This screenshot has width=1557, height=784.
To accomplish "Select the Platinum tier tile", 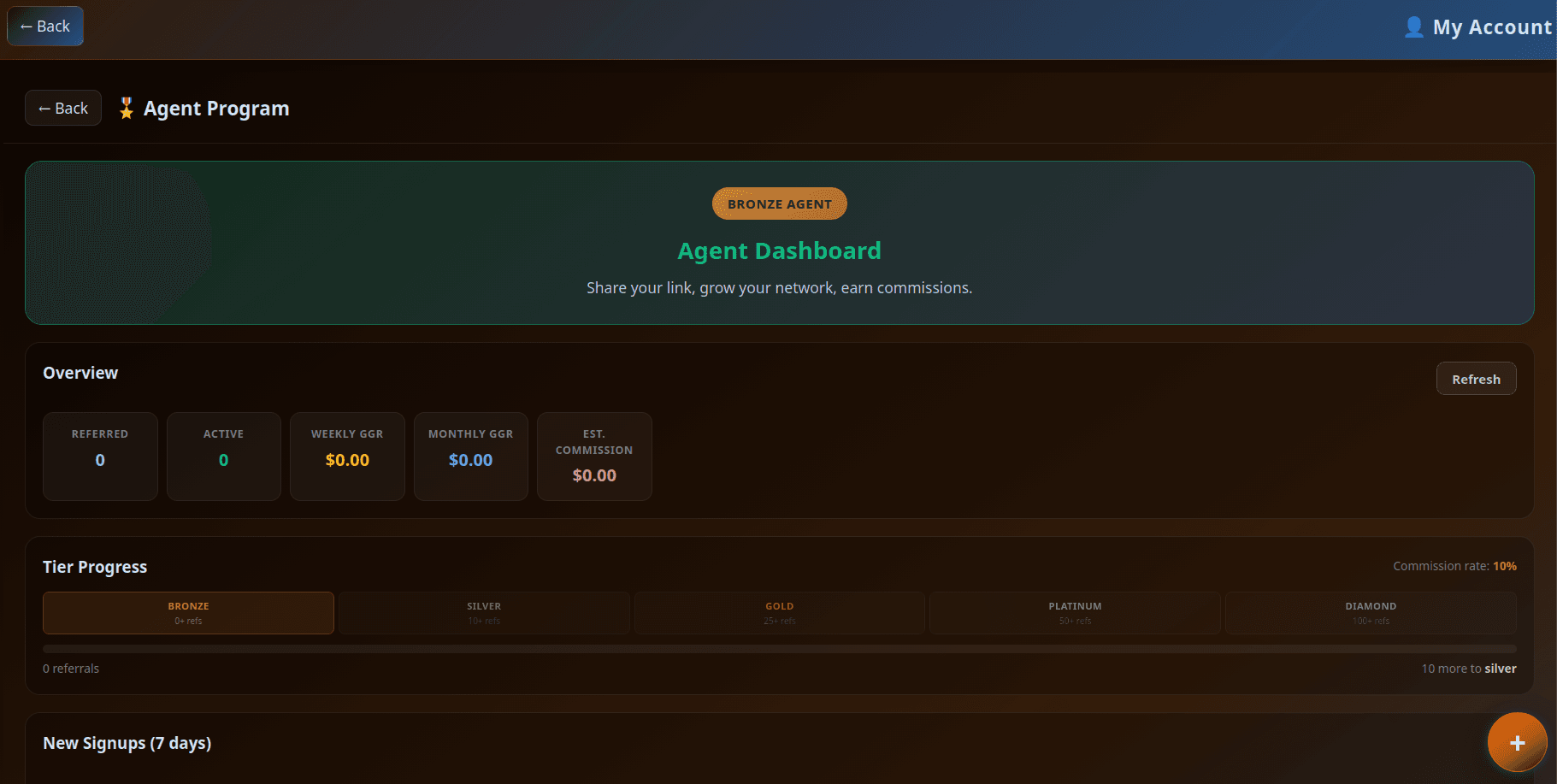I will pyautogui.click(x=1075, y=613).
